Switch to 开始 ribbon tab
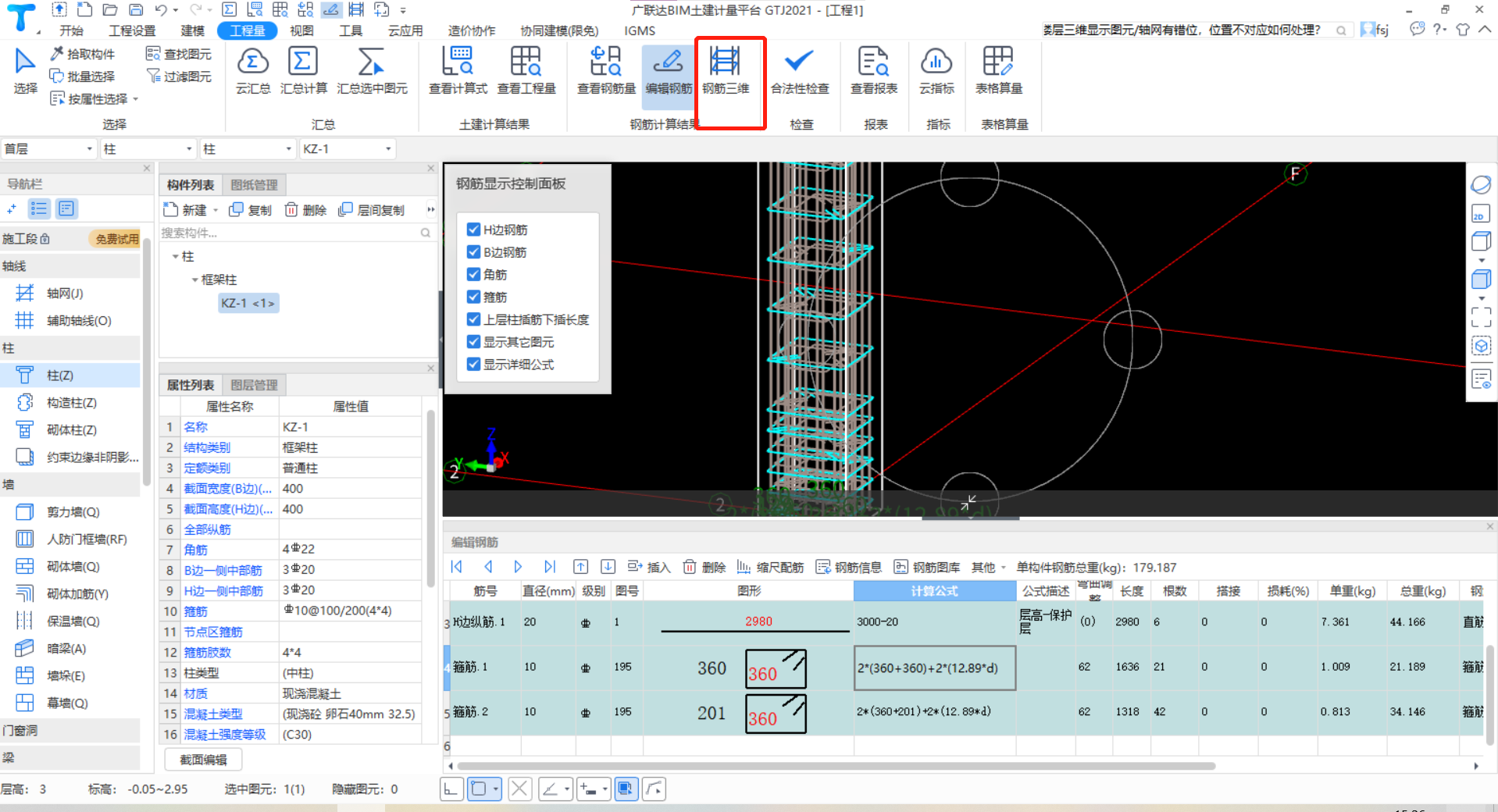 [71, 30]
